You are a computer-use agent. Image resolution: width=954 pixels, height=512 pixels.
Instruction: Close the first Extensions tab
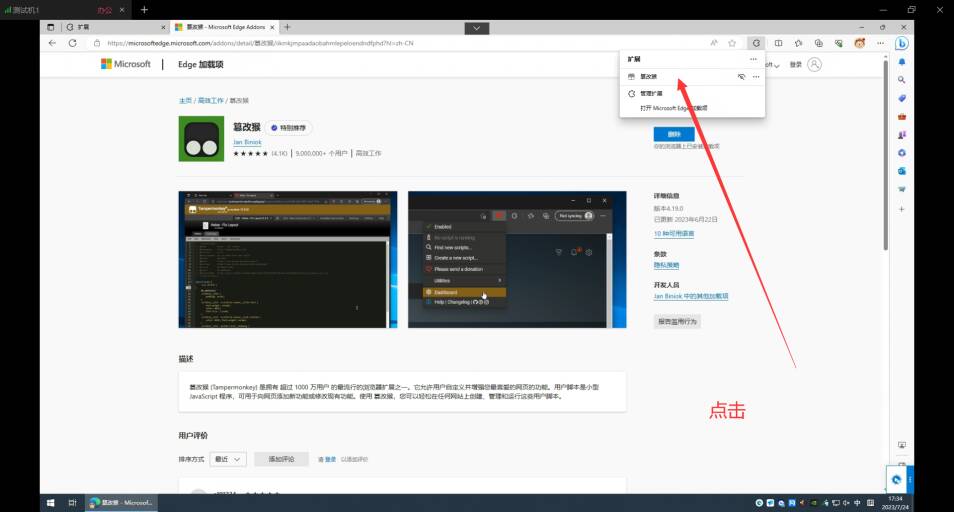(x=163, y=27)
